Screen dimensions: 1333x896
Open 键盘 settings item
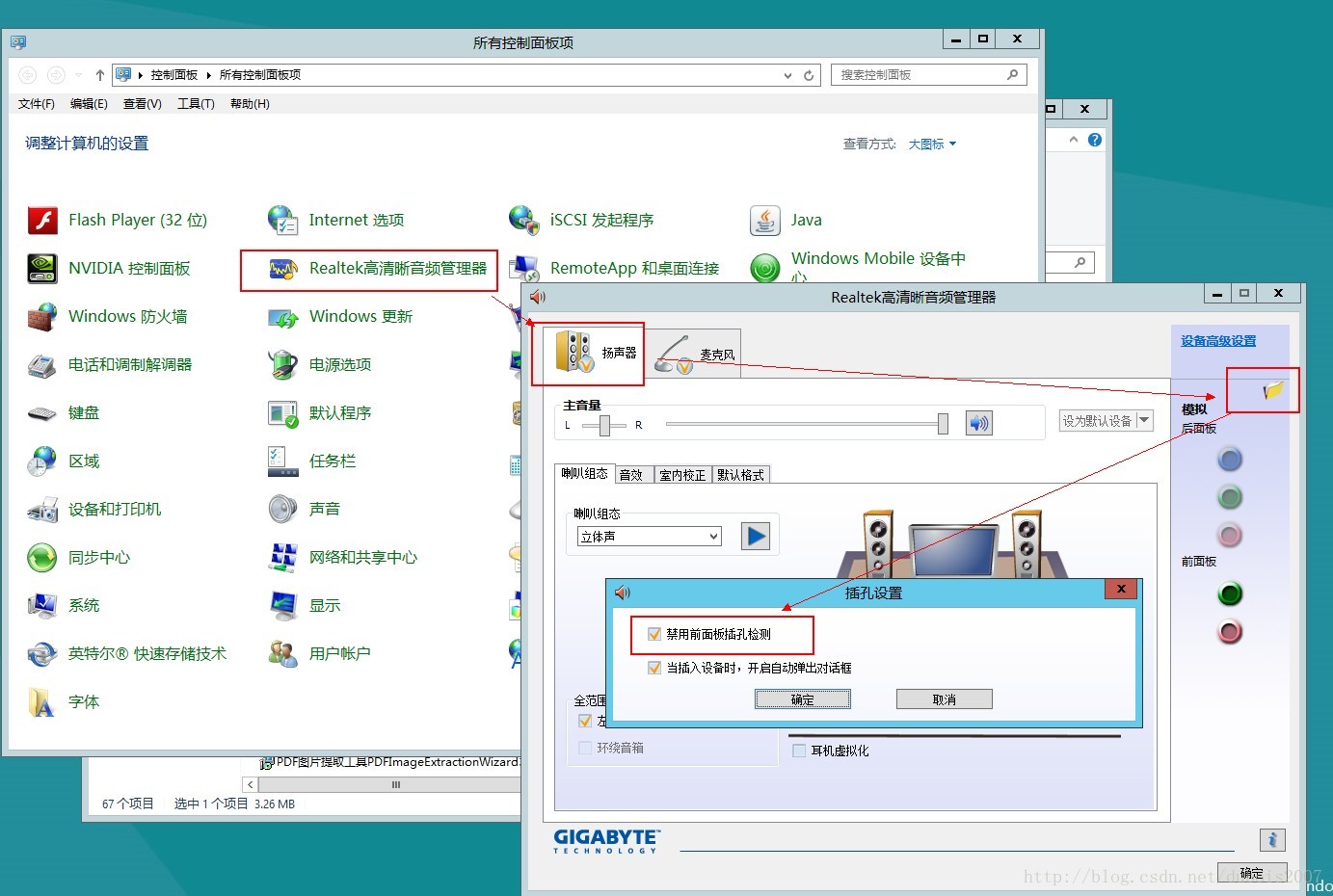[64, 412]
